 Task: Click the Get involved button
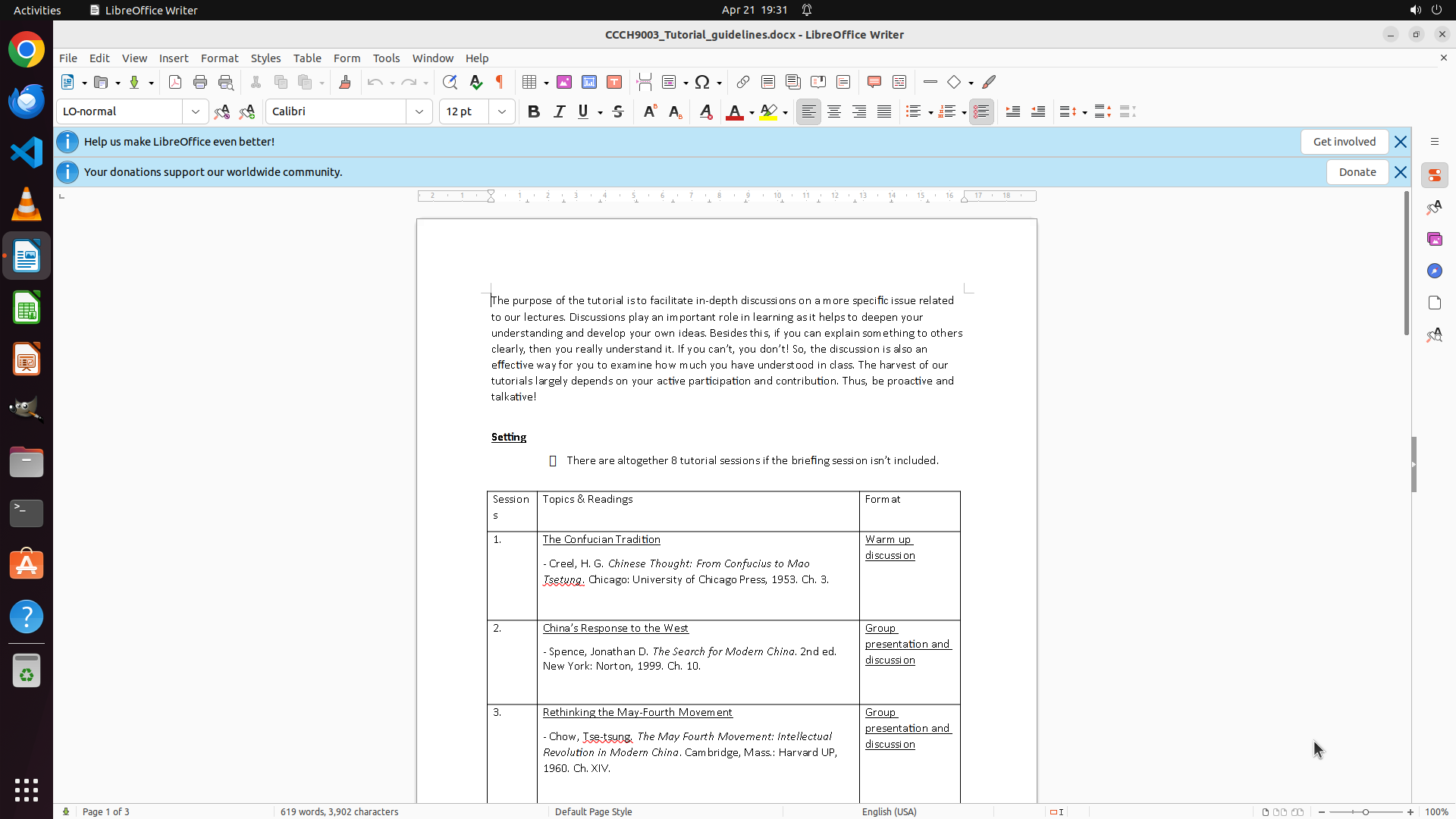point(1344,142)
